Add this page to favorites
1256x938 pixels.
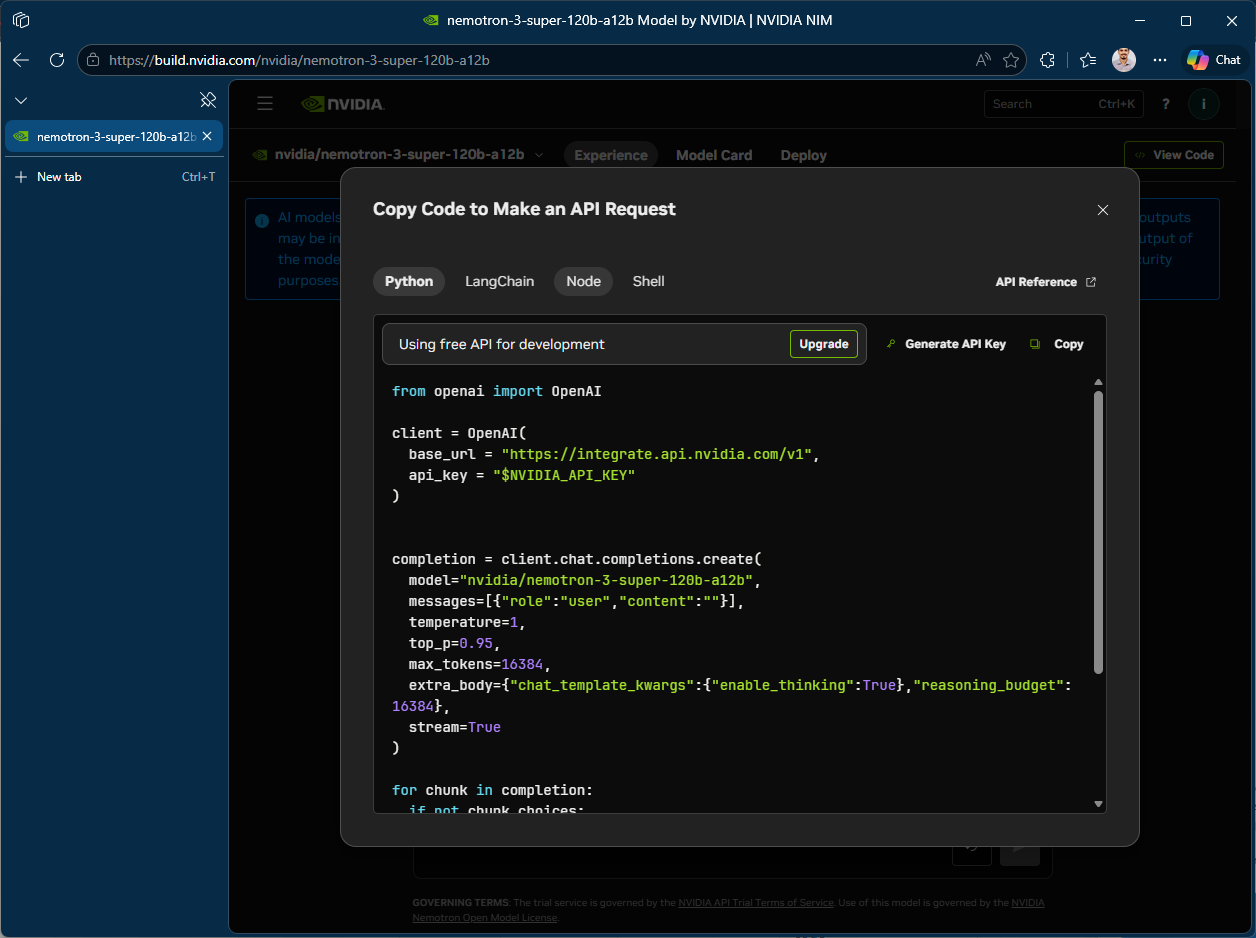tap(1011, 60)
